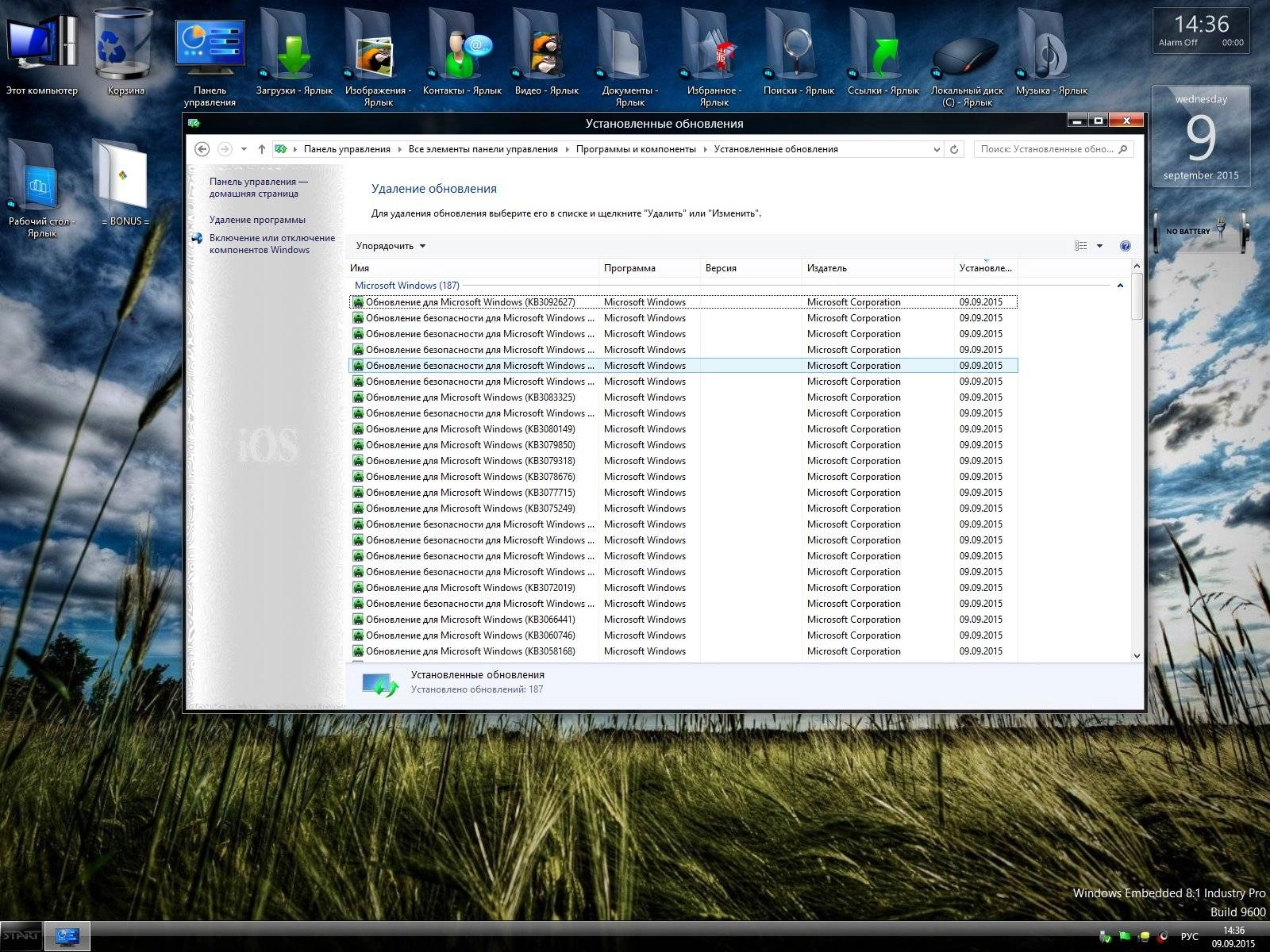
Task: Open the Ссылки shortcut icon
Action: (x=883, y=52)
